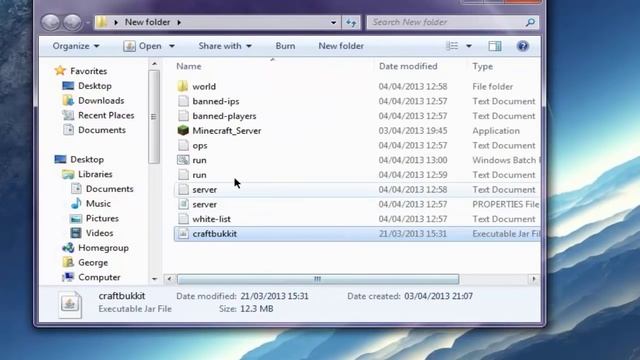Click the Back navigation arrow button
Screen dimensions: 640x360
click(51, 22)
